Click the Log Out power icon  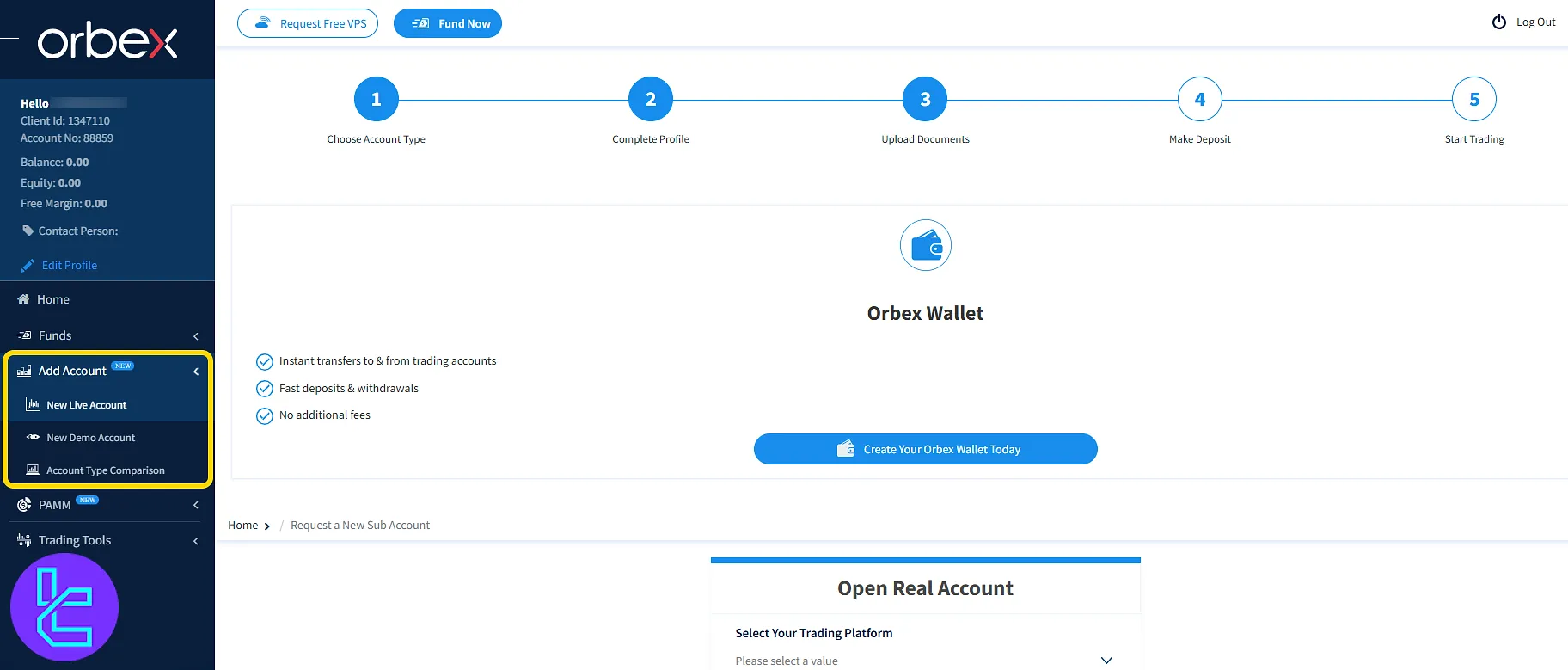click(1499, 22)
